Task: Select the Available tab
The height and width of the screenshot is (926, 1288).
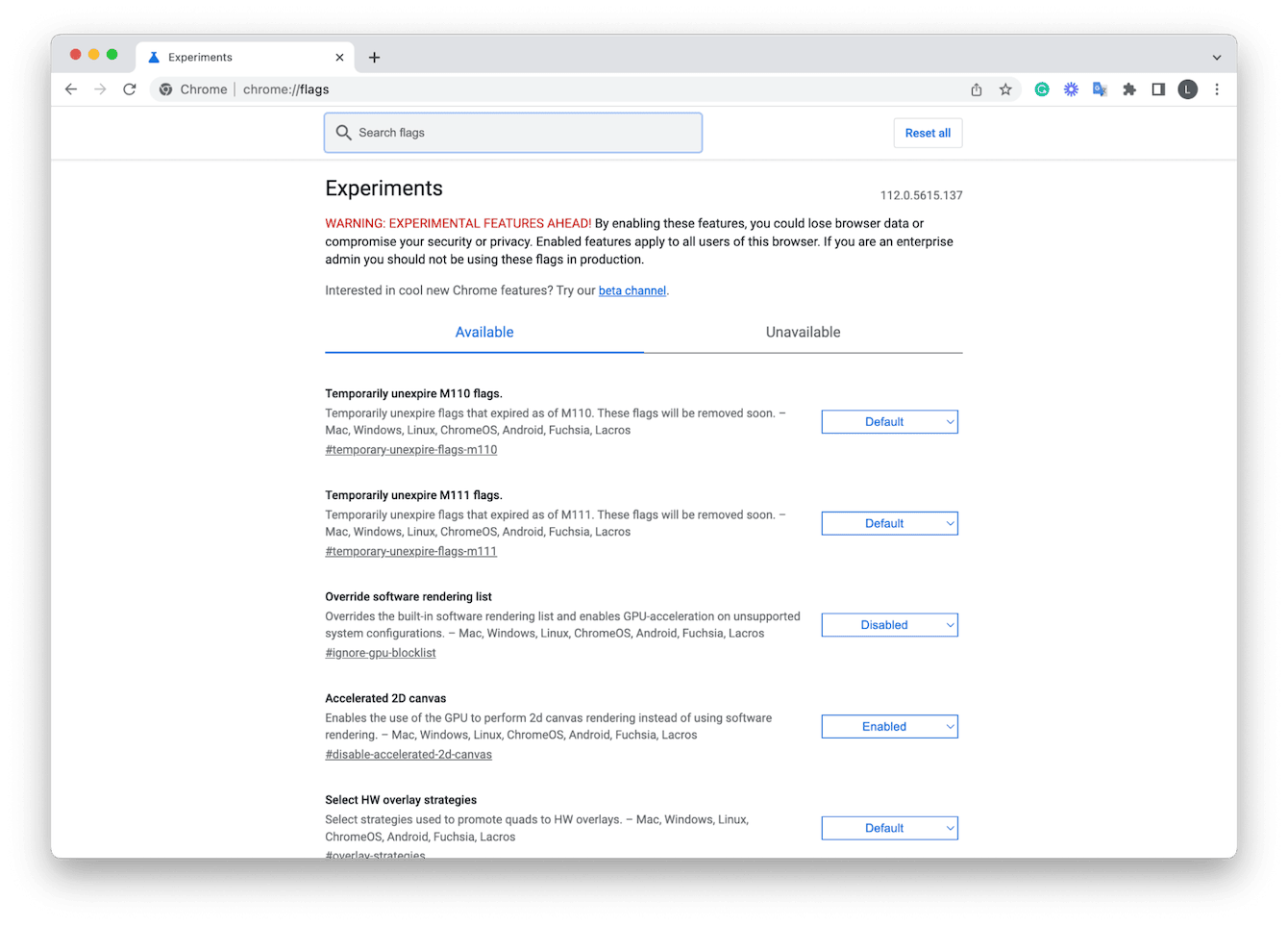Action: 484,333
